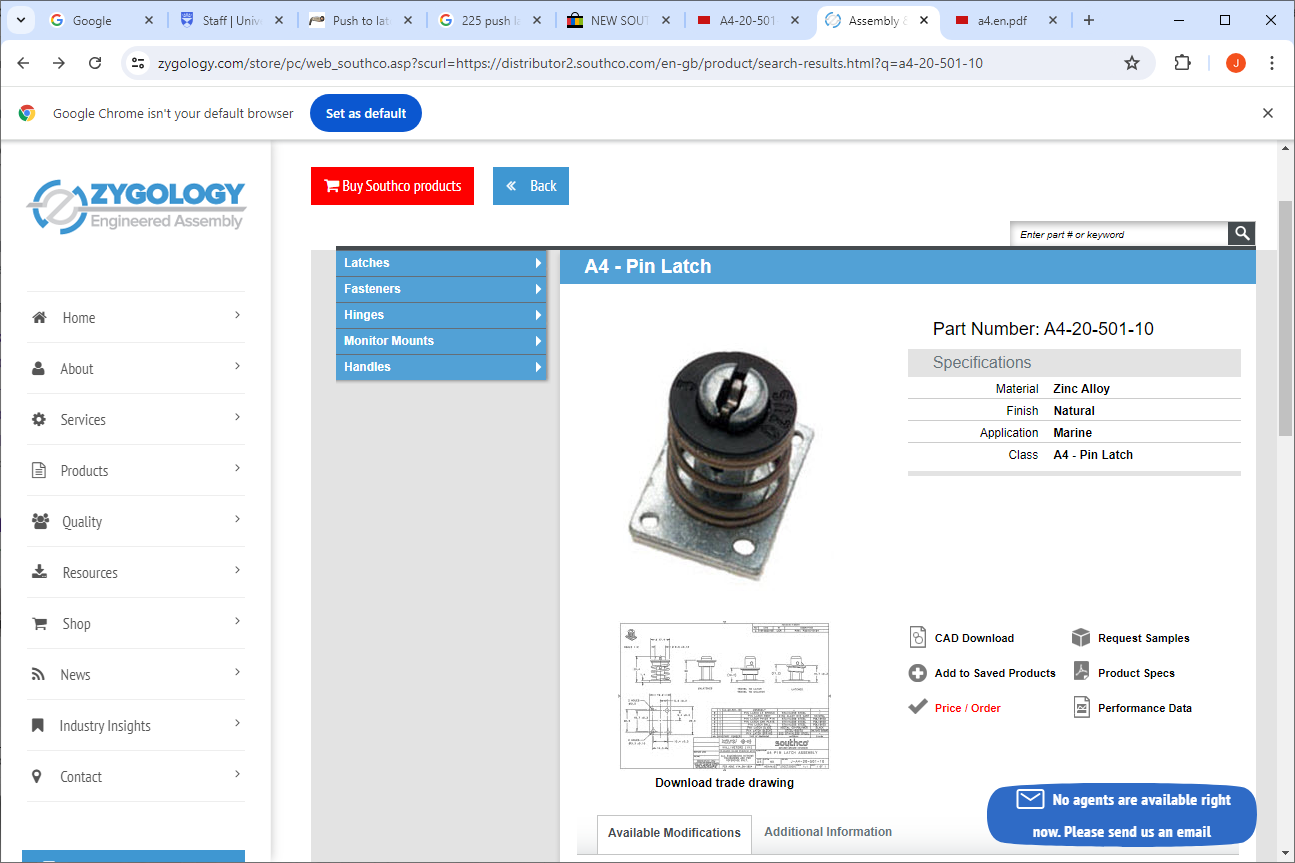View site information icon in address bar
The image size is (1295, 863).
(138, 63)
